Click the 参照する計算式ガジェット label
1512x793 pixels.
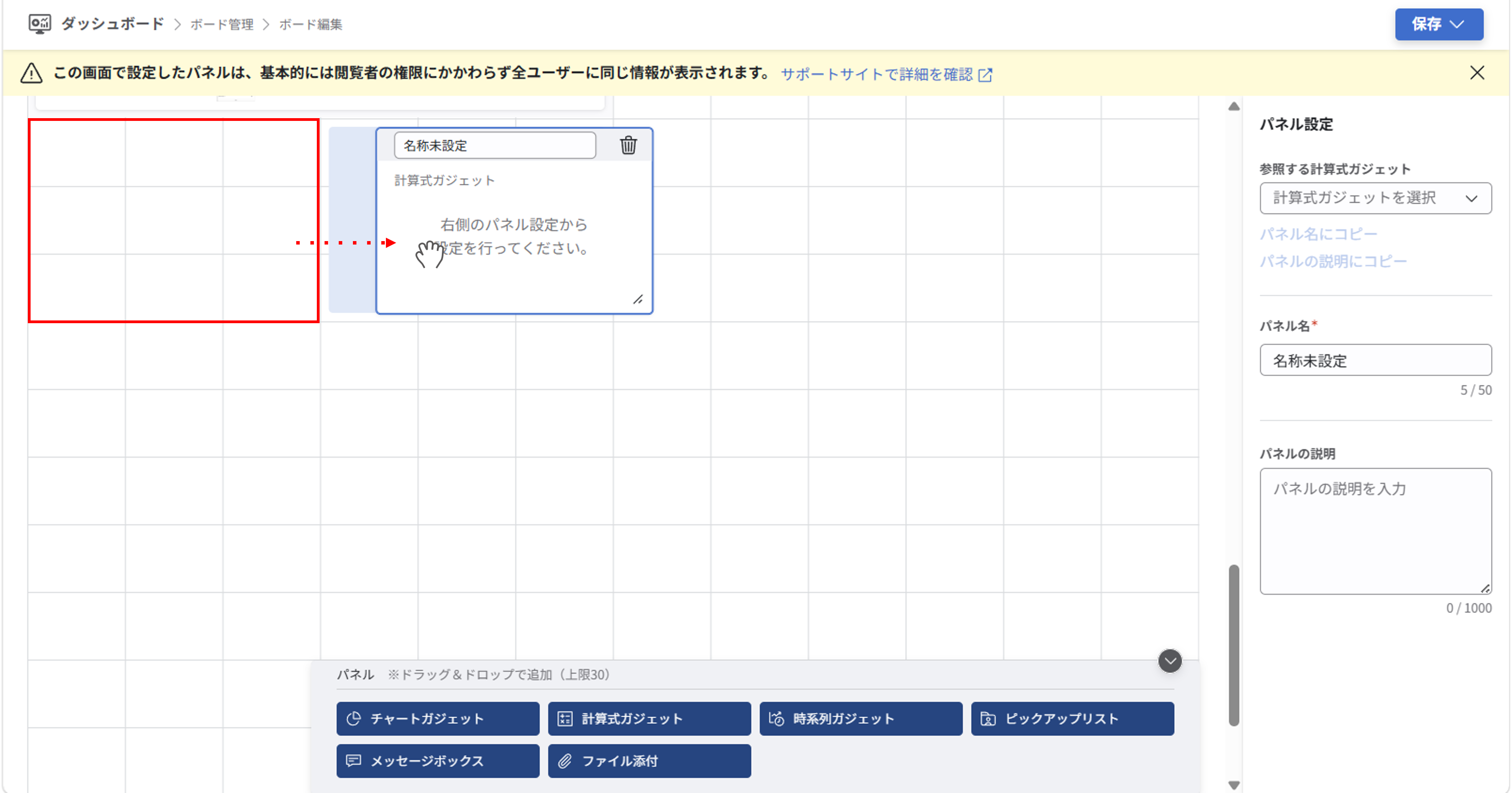[1335, 169]
